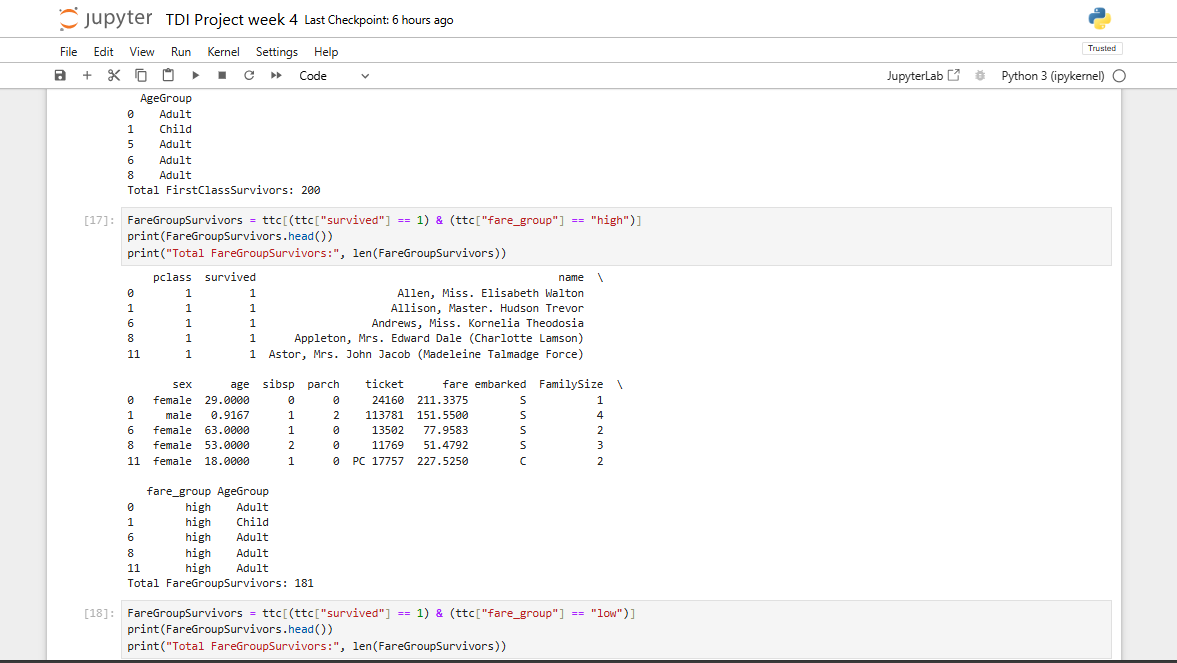Click into code cell 17 with fare_group high

tap(616, 237)
